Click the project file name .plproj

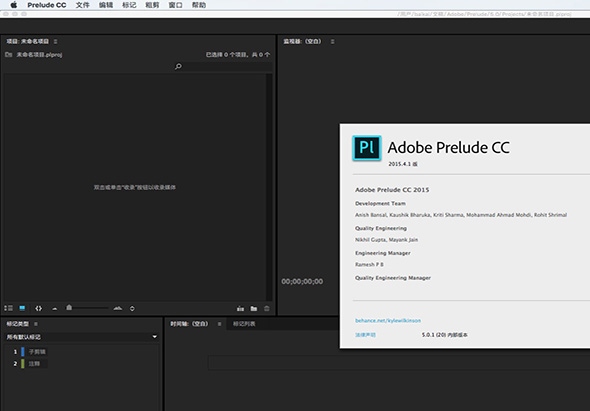[39, 55]
